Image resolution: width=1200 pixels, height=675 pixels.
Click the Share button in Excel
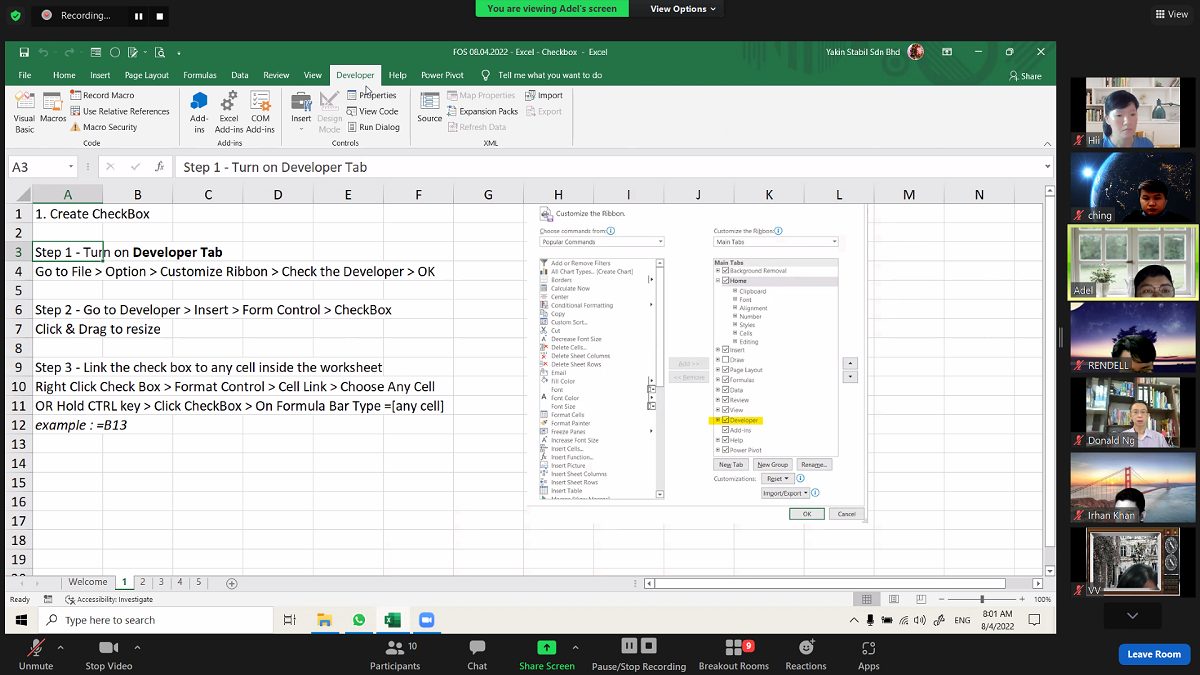click(x=1025, y=76)
